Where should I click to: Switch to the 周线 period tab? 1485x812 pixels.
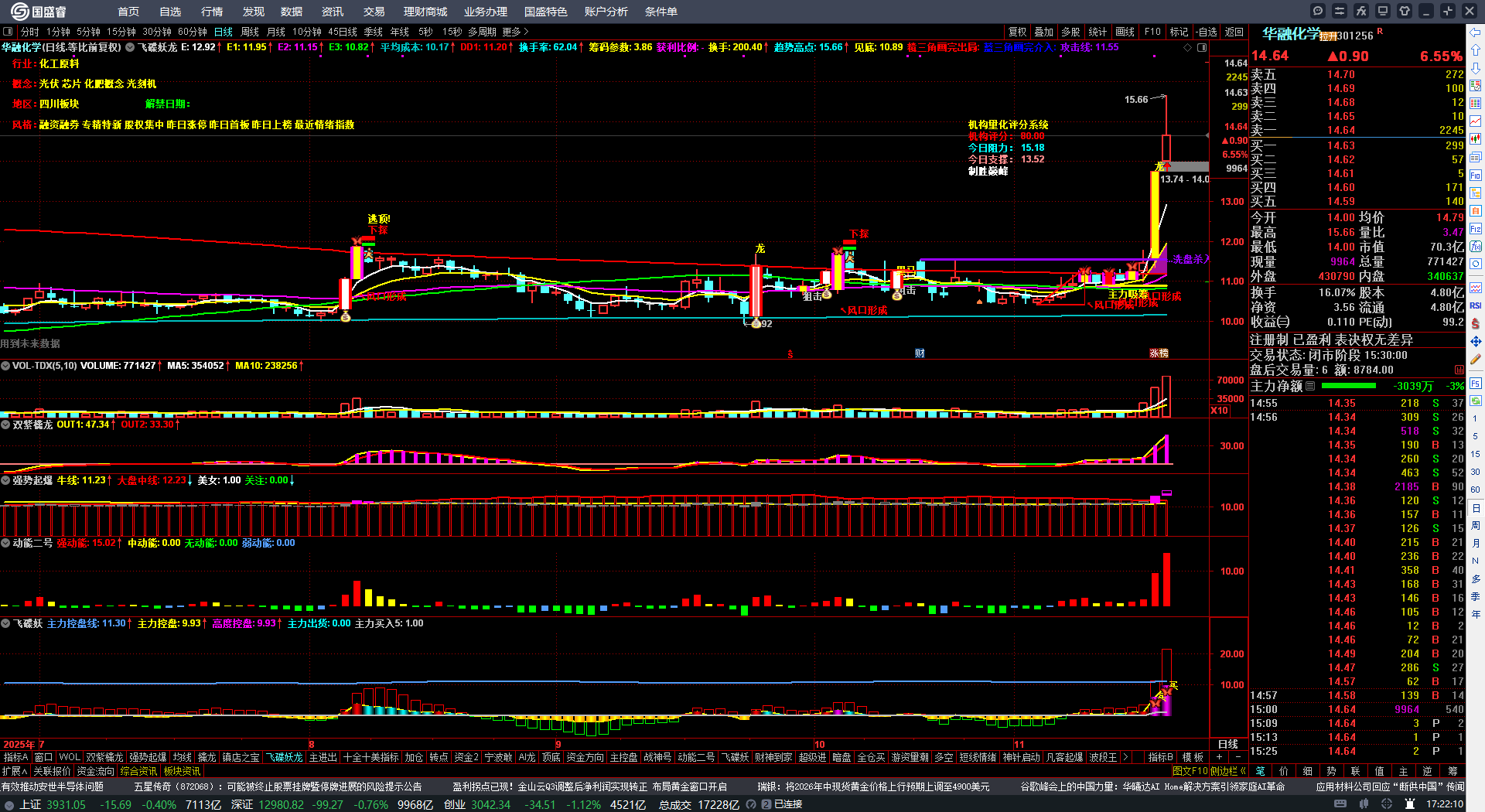pyautogui.click(x=250, y=32)
